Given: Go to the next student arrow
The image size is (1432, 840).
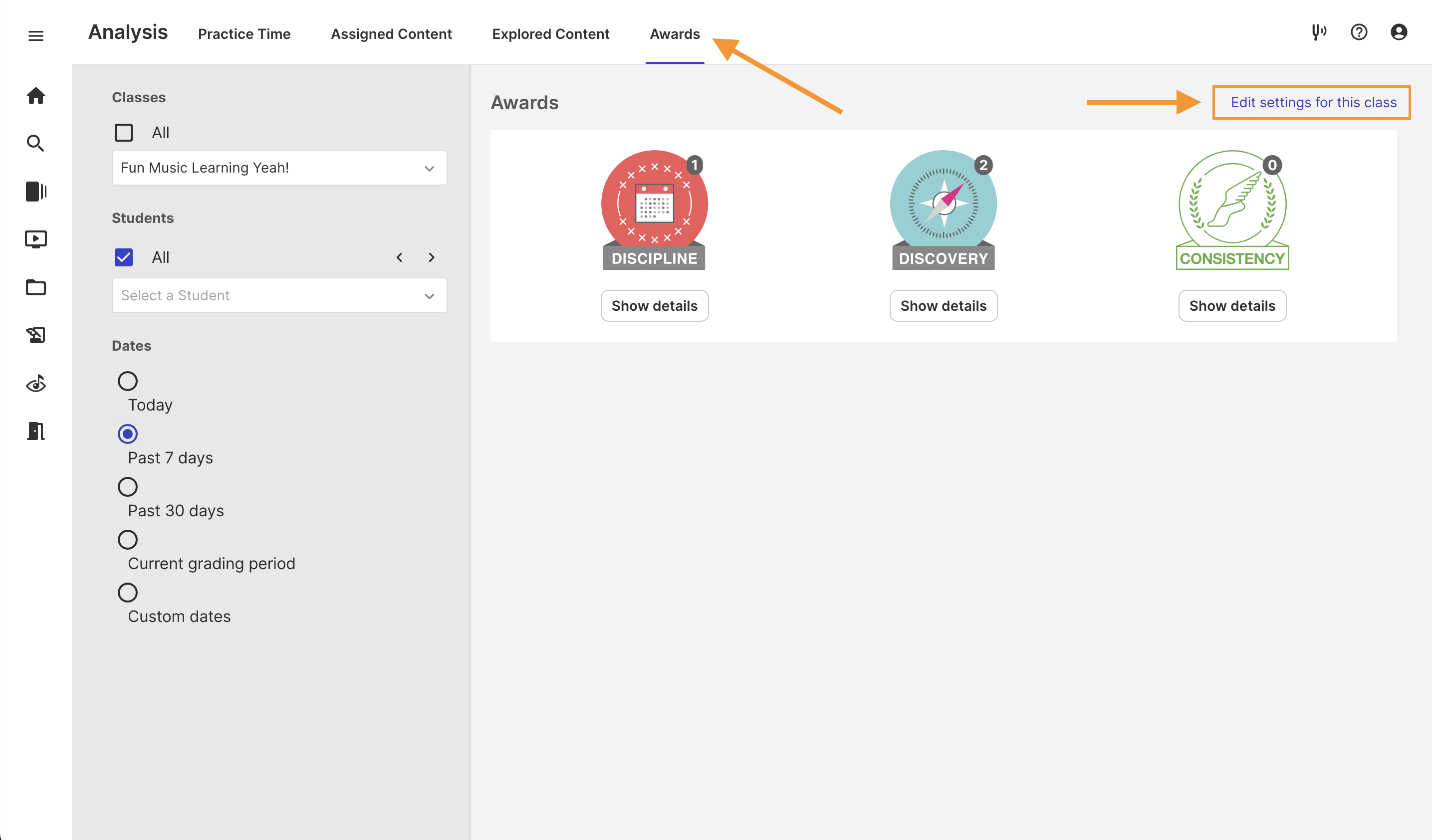Looking at the screenshot, I should point(431,257).
